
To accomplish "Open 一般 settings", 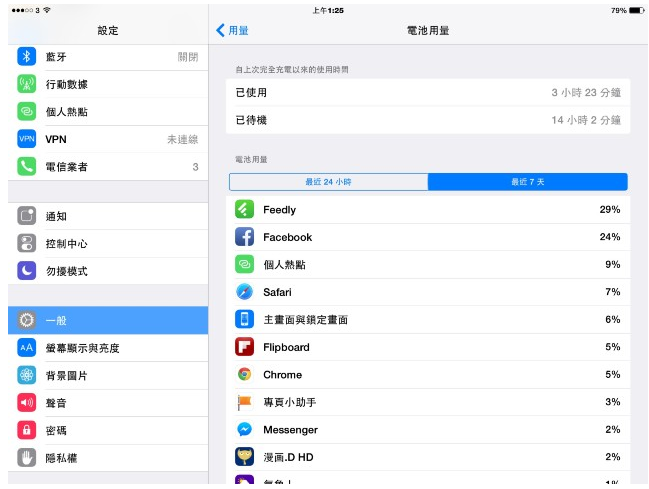I will click(x=107, y=320).
